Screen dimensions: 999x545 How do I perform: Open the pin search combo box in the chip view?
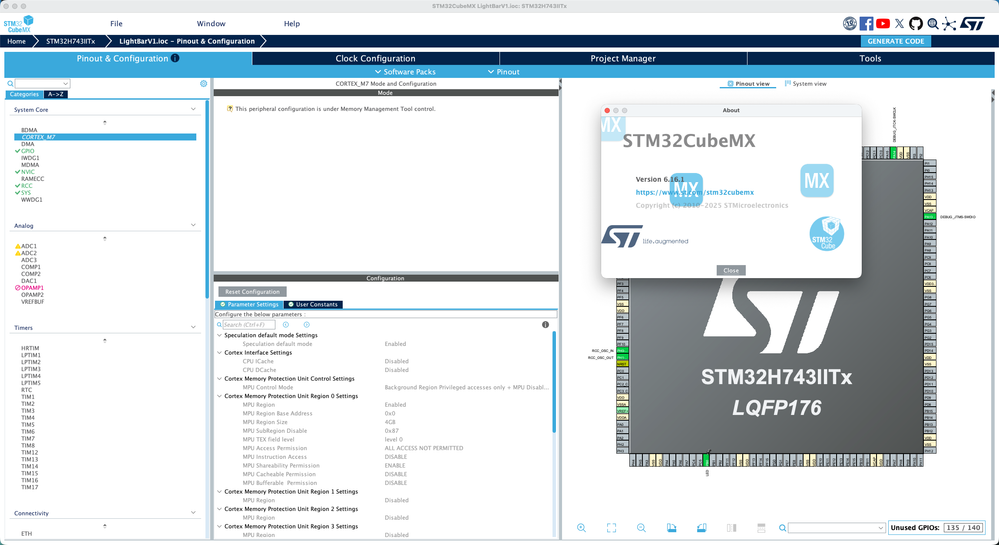click(x=837, y=528)
